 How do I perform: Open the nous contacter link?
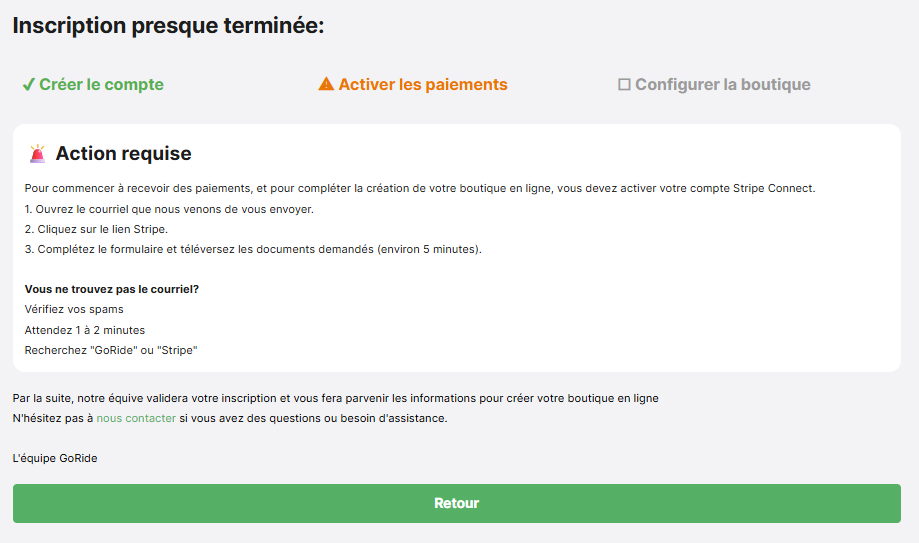pos(136,418)
